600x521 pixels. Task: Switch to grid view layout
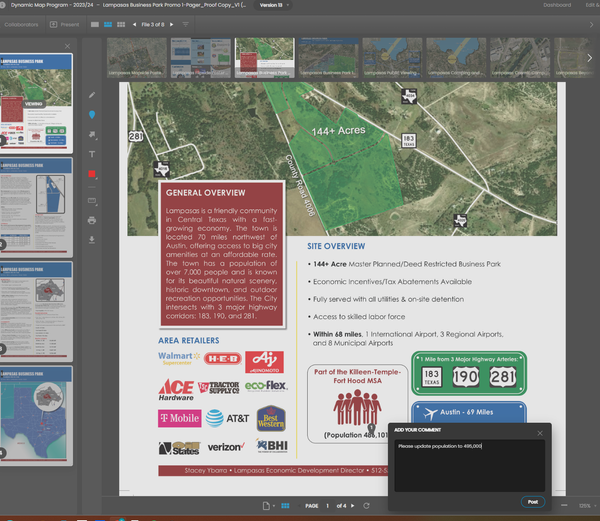click(121, 24)
